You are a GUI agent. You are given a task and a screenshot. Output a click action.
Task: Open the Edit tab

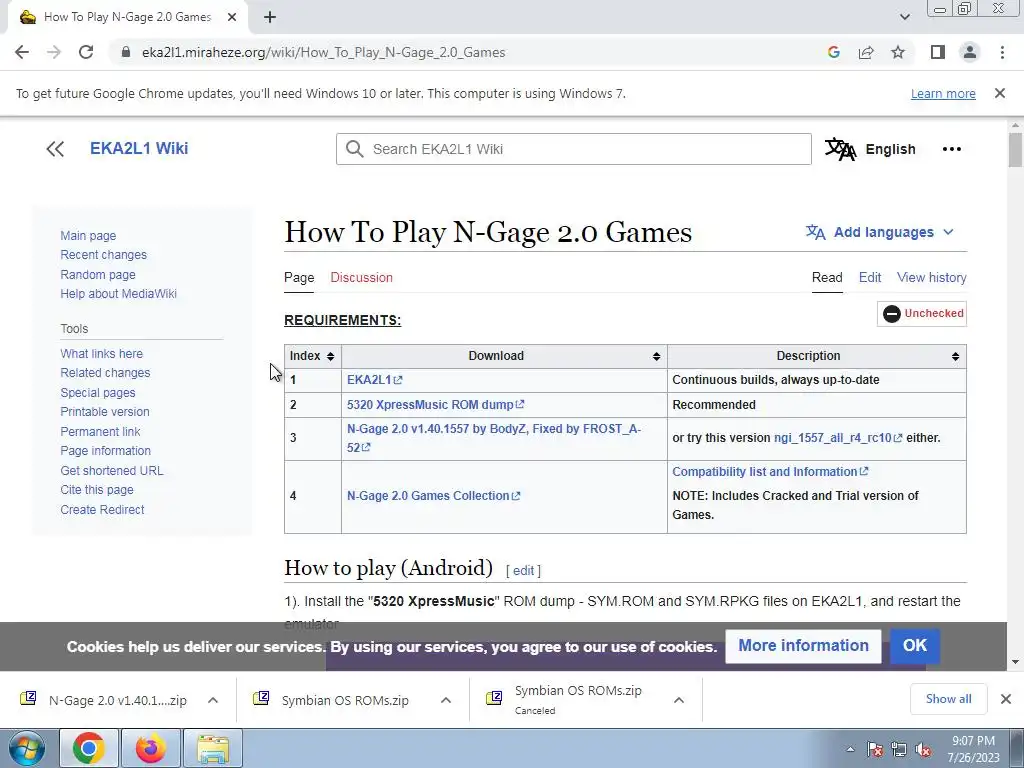(870, 278)
